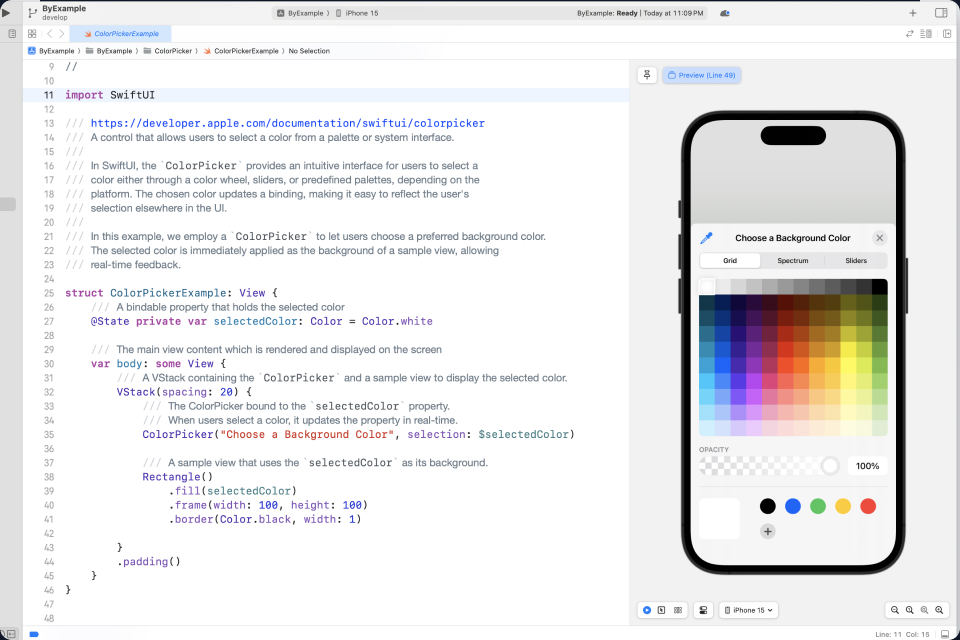
Task: Add an editor on the right
Action: pyautogui.click(x=947, y=34)
